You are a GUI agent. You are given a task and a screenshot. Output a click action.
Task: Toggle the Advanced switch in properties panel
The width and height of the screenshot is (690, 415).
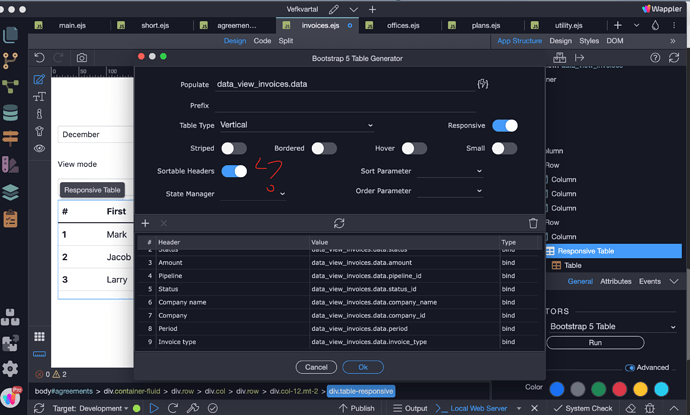pos(630,368)
